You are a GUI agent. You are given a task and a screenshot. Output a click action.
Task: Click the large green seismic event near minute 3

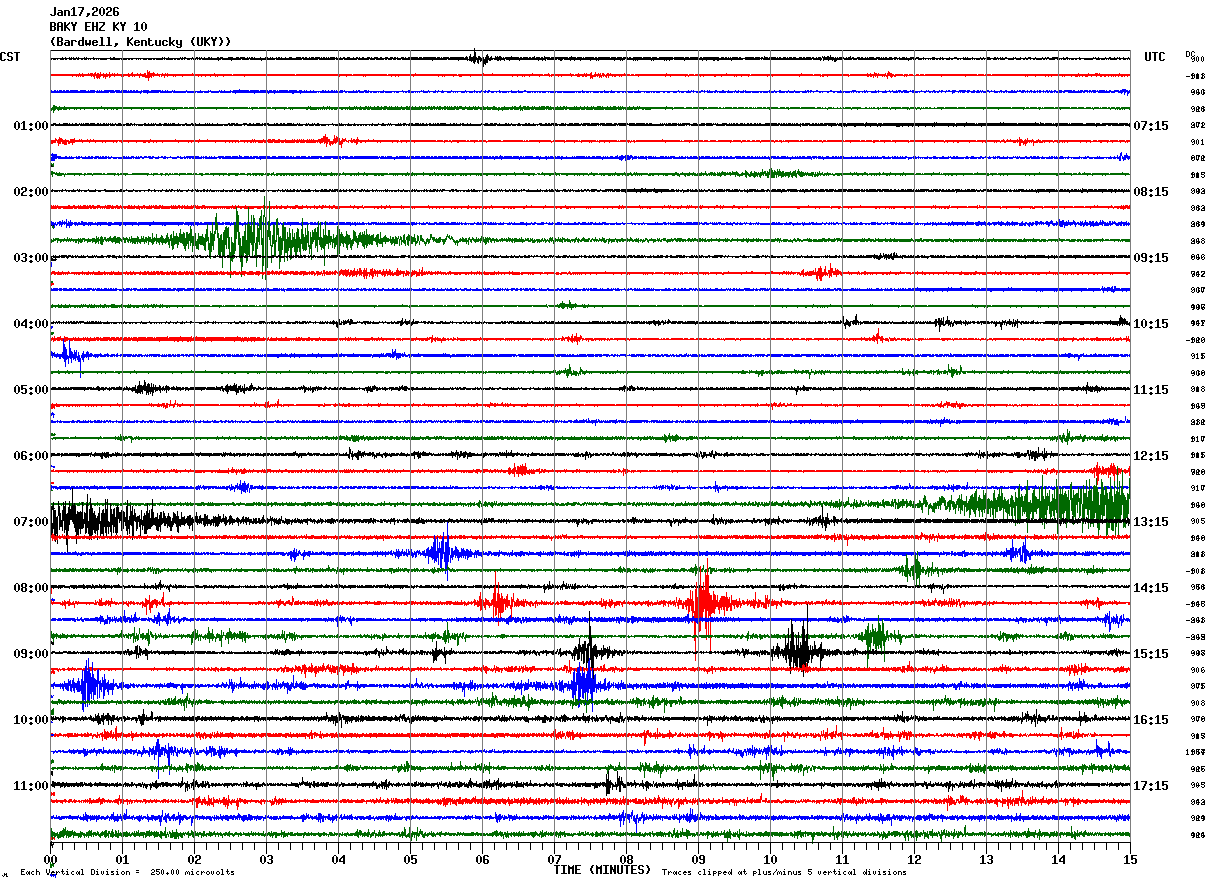(x=260, y=239)
